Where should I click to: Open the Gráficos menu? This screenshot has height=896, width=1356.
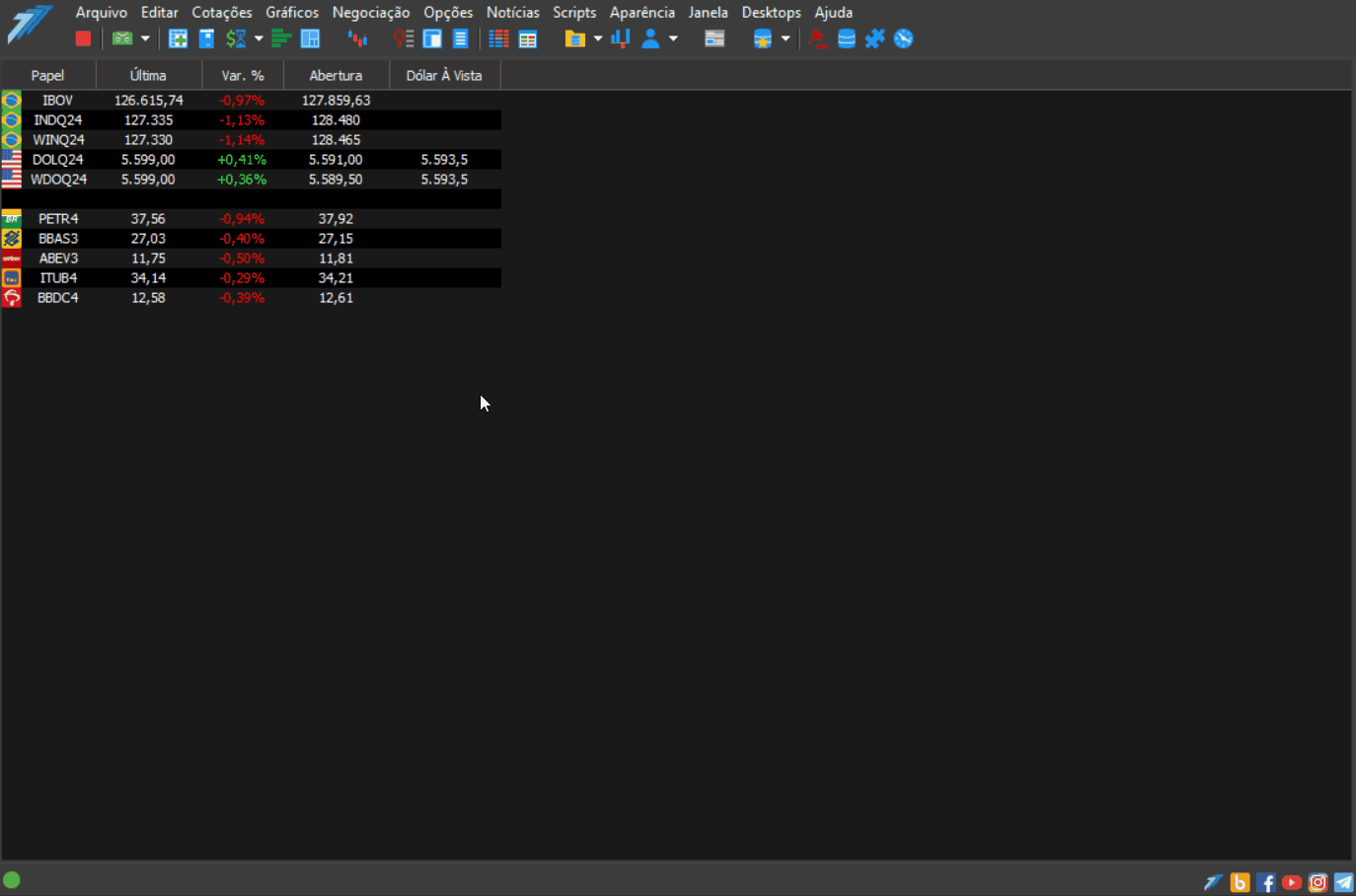tap(292, 12)
